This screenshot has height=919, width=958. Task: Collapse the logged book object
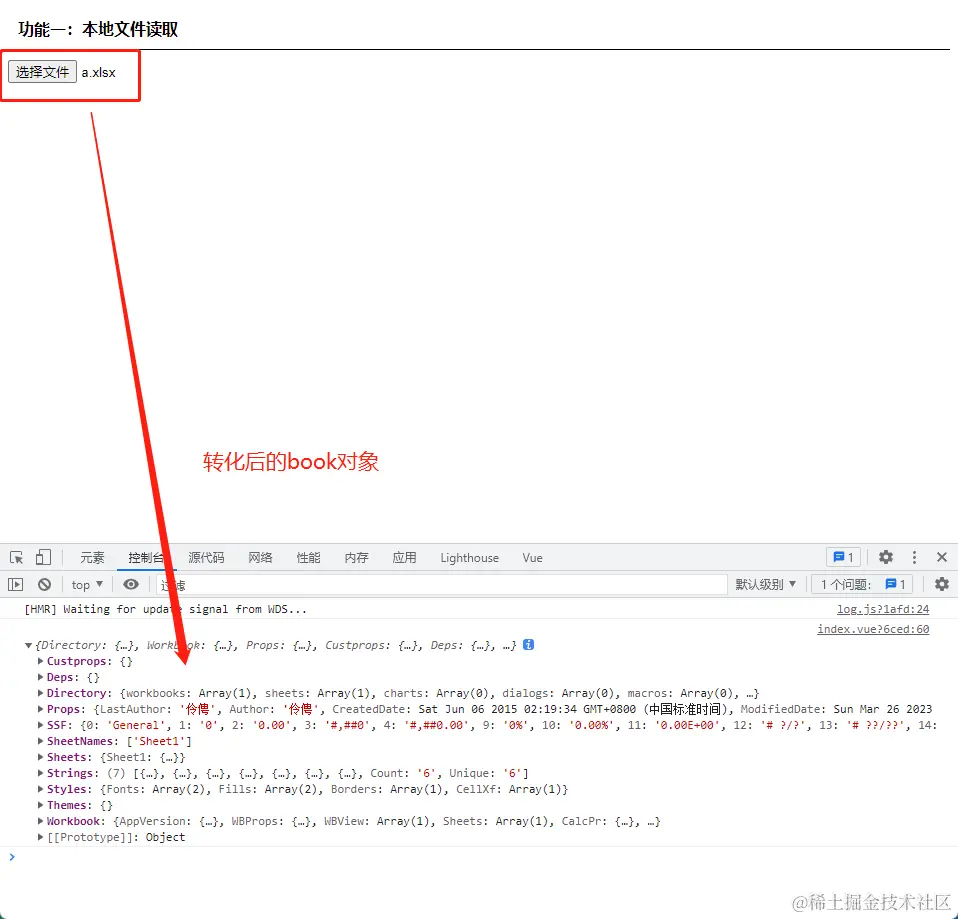[x=28, y=645]
